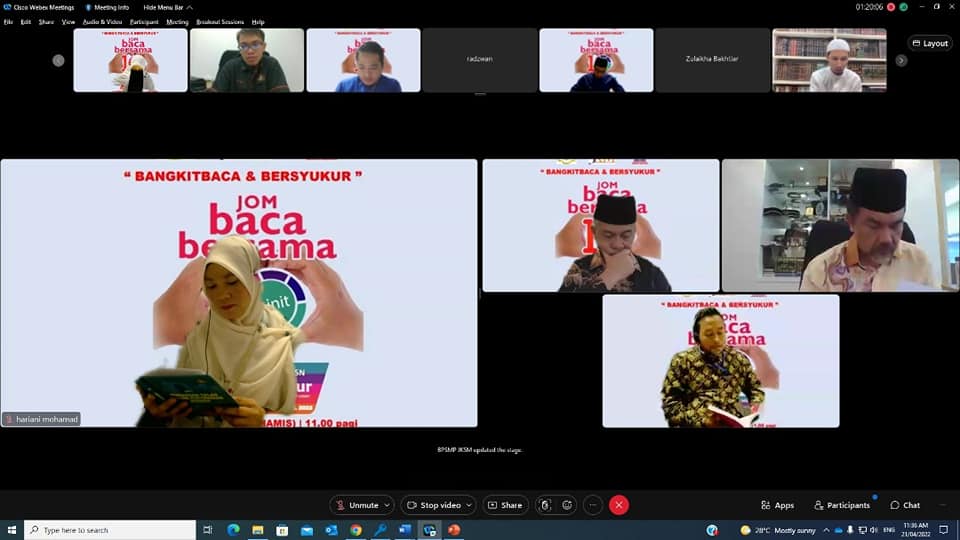Screen dimensions: 960x540
Task: Open PowerPoint from the taskbar
Action: click(x=454, y=530)
